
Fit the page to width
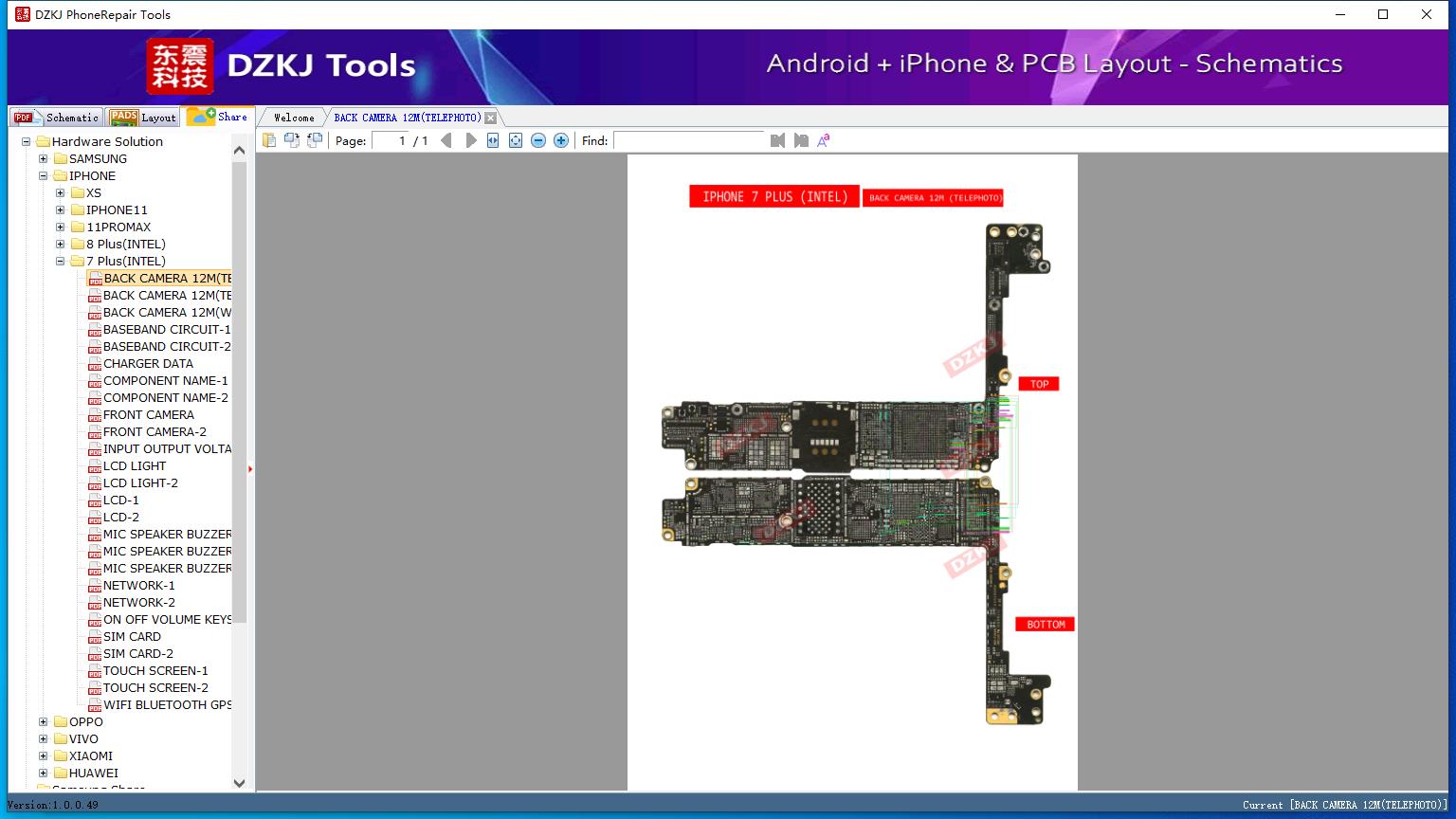(x=493, y=140)
